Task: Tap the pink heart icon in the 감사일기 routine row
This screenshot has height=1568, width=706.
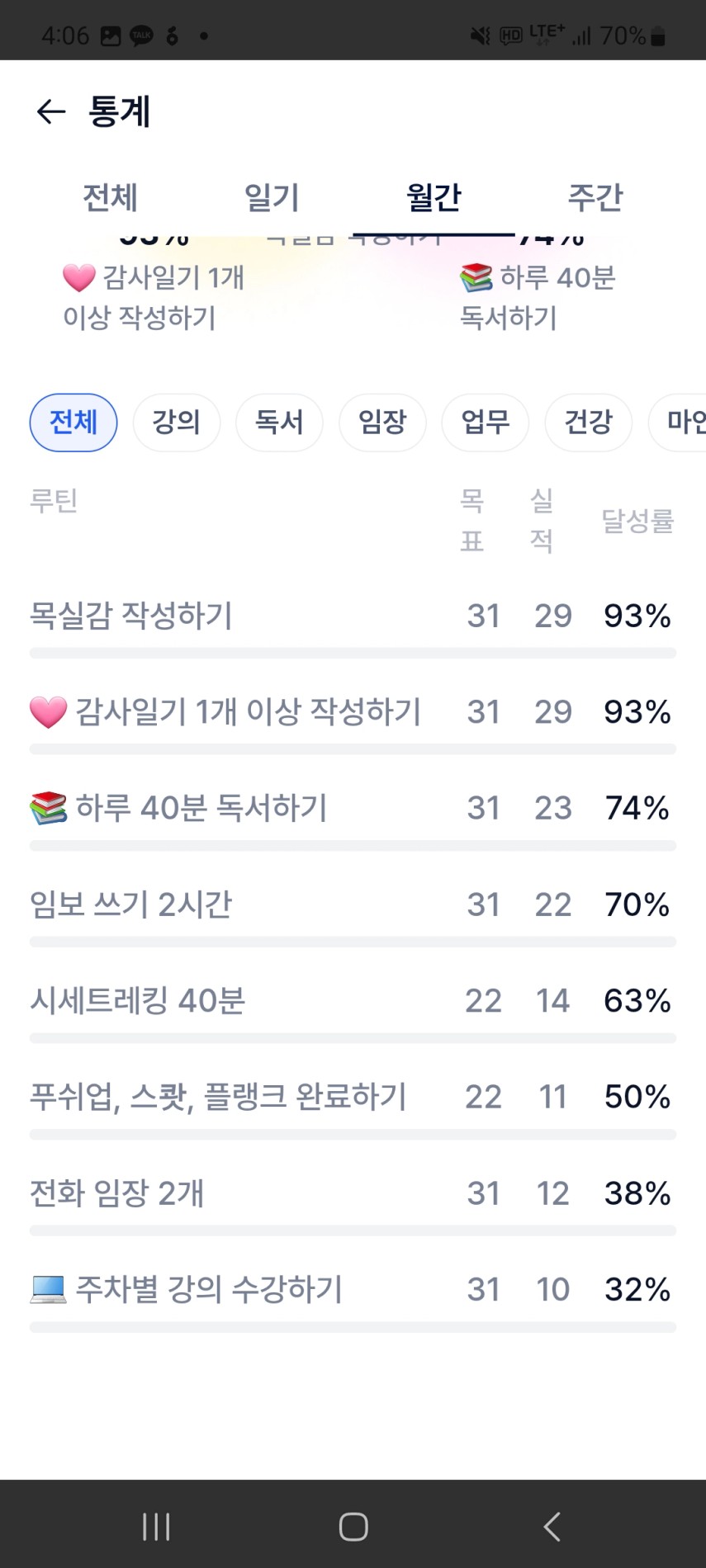Action: (48, 712)
